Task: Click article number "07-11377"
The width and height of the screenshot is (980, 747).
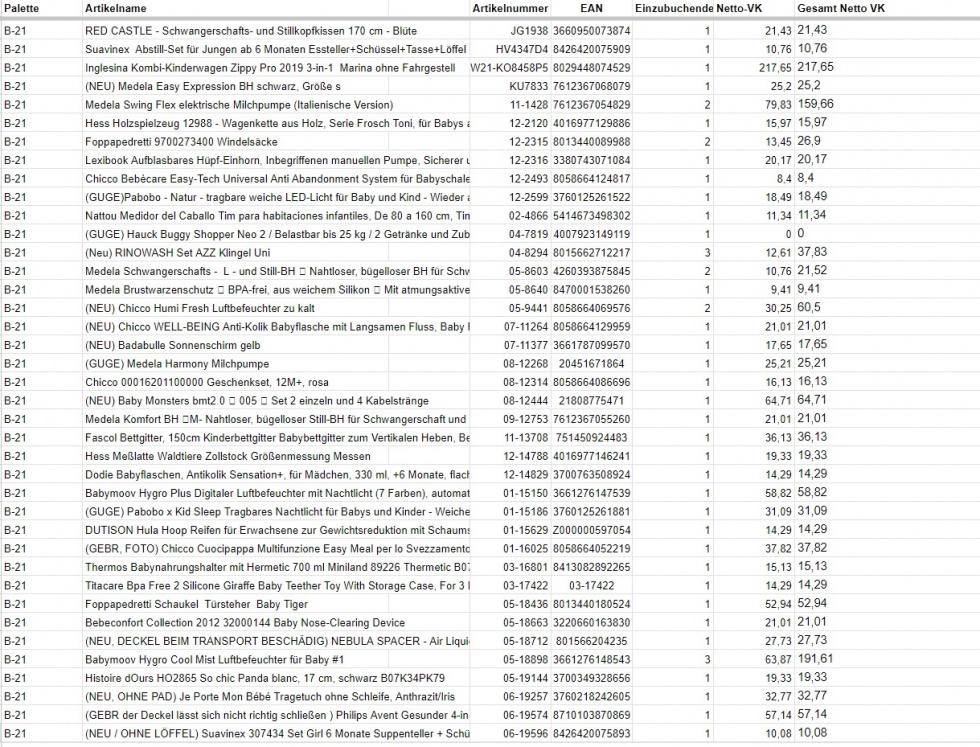Action: click(x=526, y=345)
